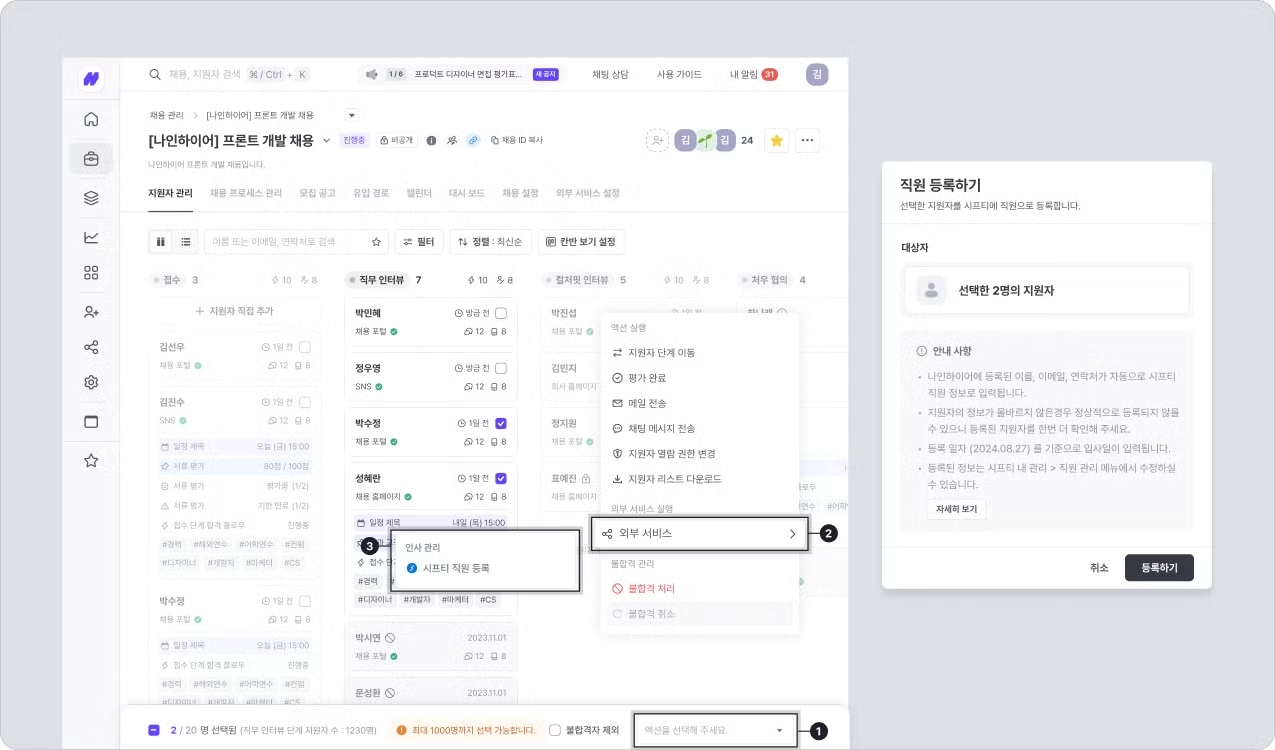Click 등록하기 button in dialog
Image resolution: width=1275 pixels, height=750 pixels.
click(x=1159, y=567)
